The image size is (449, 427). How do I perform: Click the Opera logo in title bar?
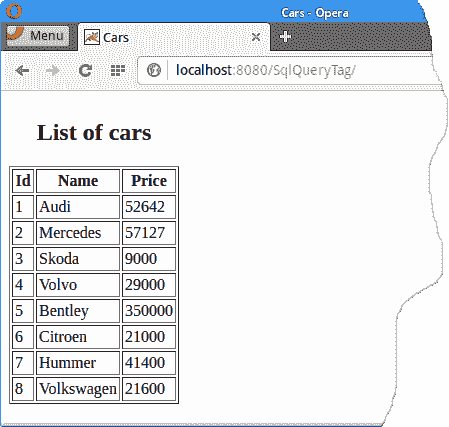(x=14, y=11)
